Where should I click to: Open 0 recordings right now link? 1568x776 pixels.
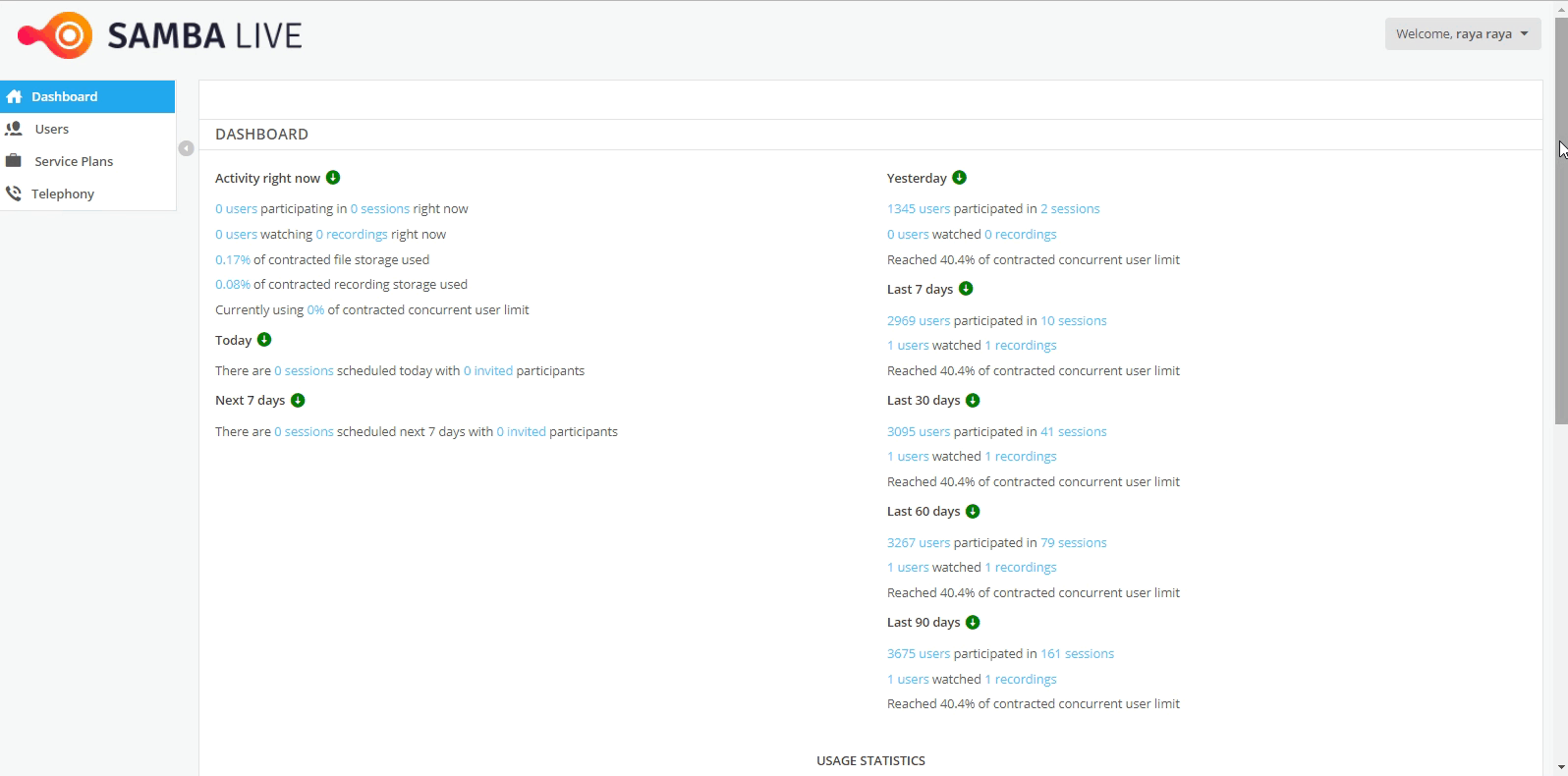pyautogui.click(x=352, y=234)
